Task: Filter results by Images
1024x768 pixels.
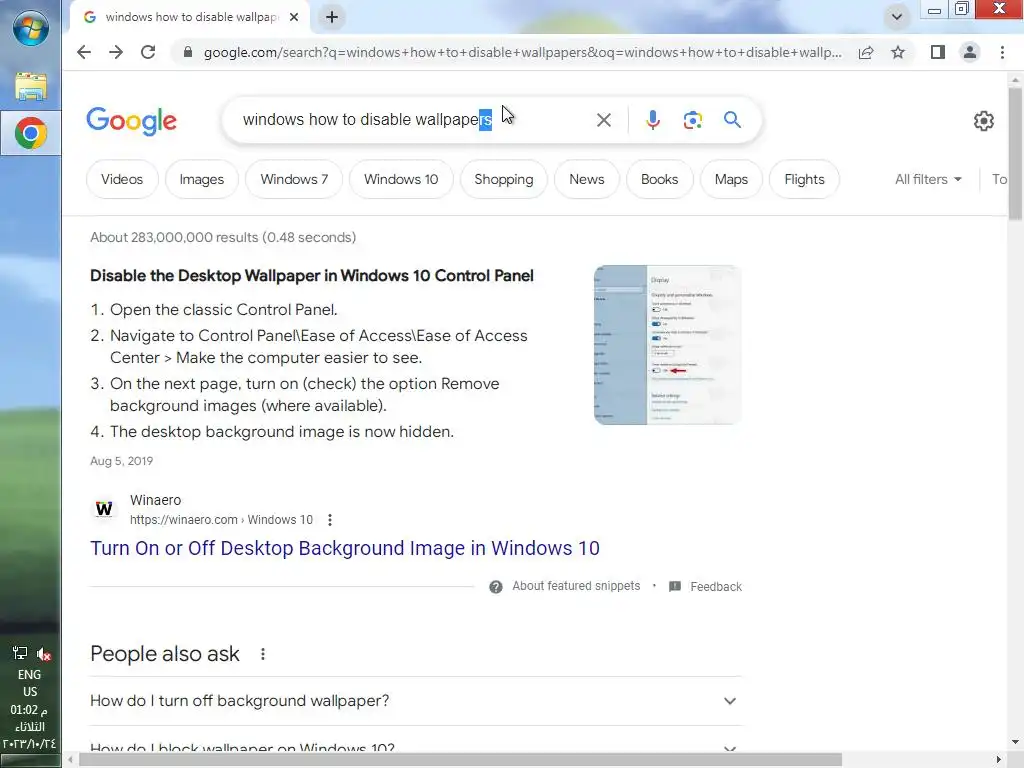Action: click(202, 180)
